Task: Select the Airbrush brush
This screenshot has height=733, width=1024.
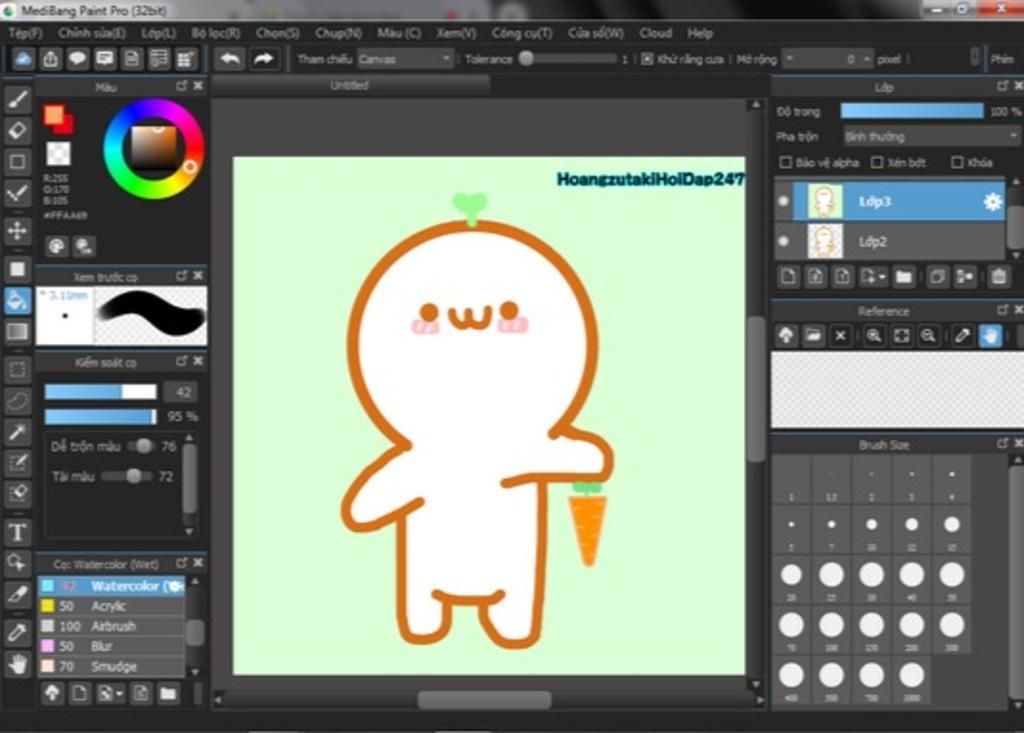Action: 111,626
